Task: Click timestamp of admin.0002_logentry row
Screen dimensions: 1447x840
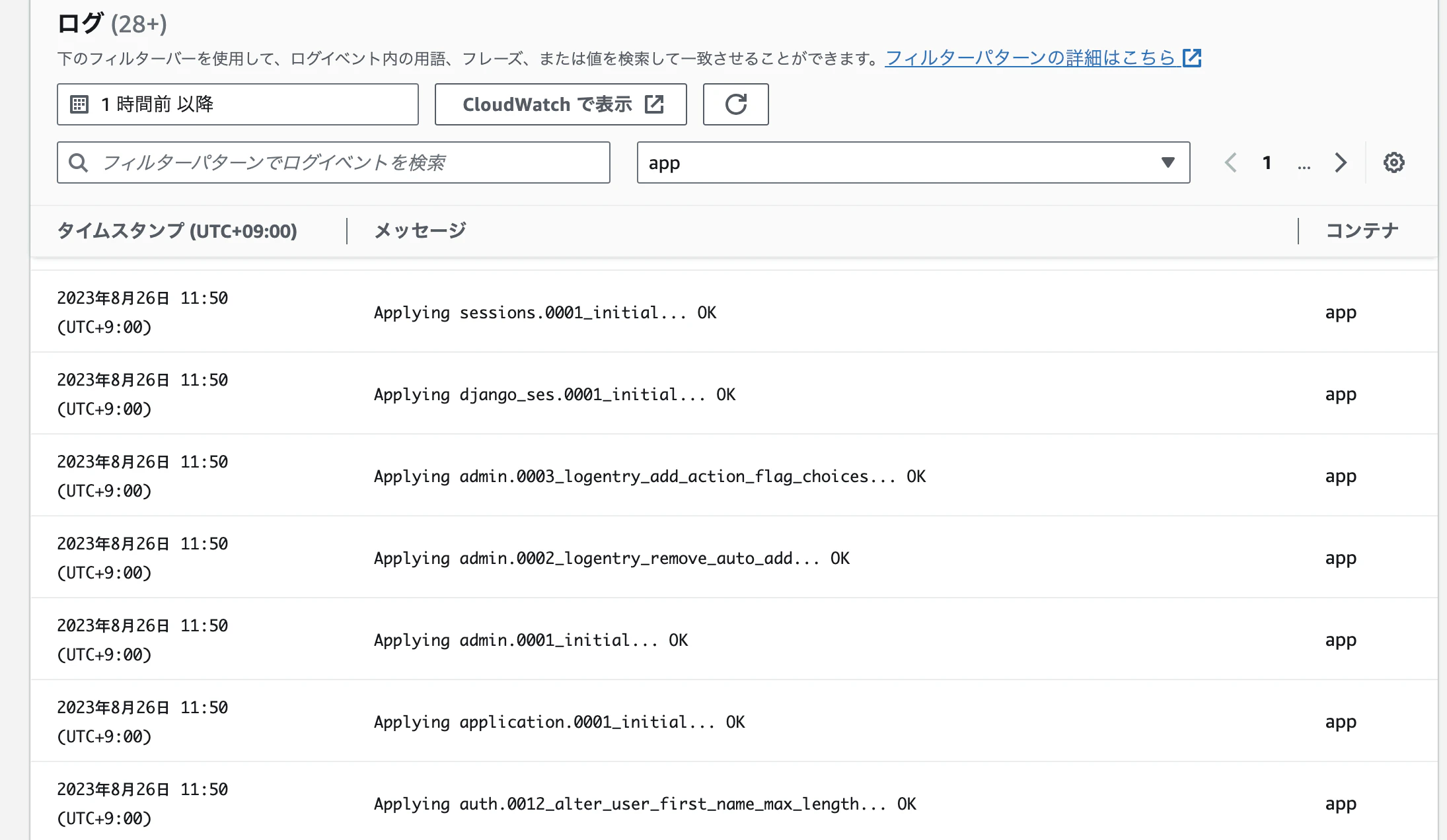Action: tap(142, 558)
